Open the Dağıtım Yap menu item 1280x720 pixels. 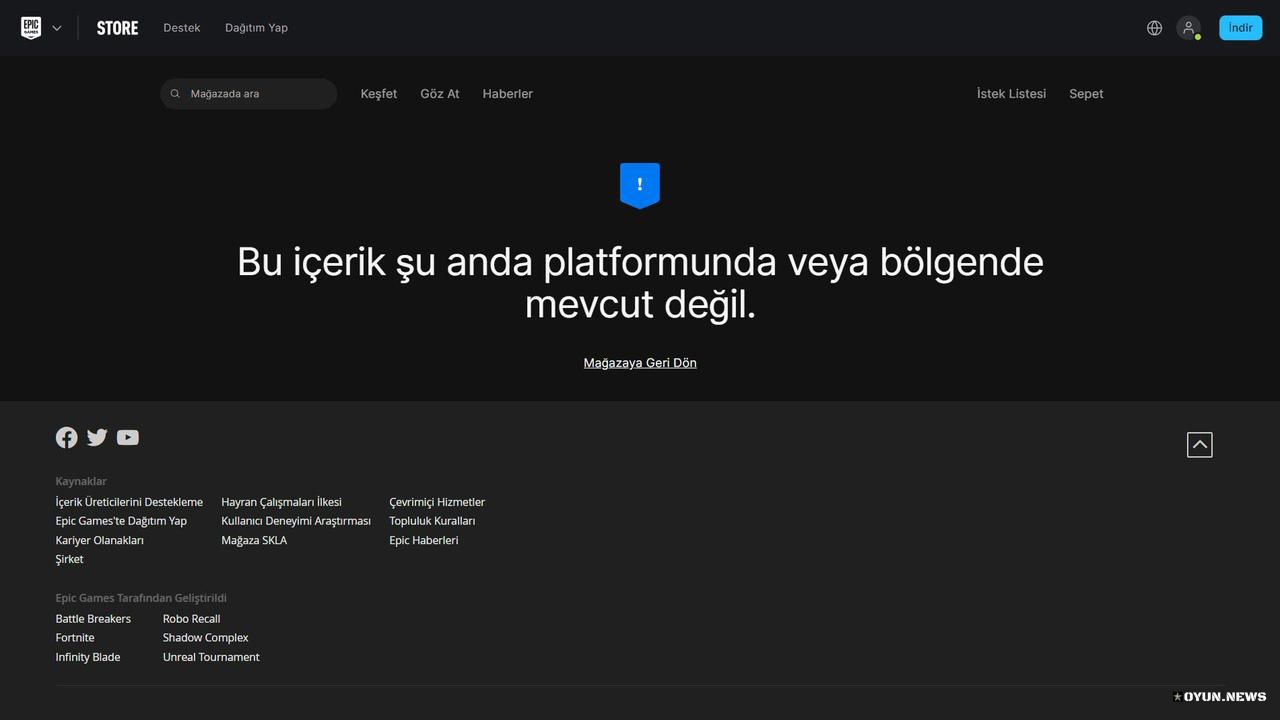click(256, 28)
